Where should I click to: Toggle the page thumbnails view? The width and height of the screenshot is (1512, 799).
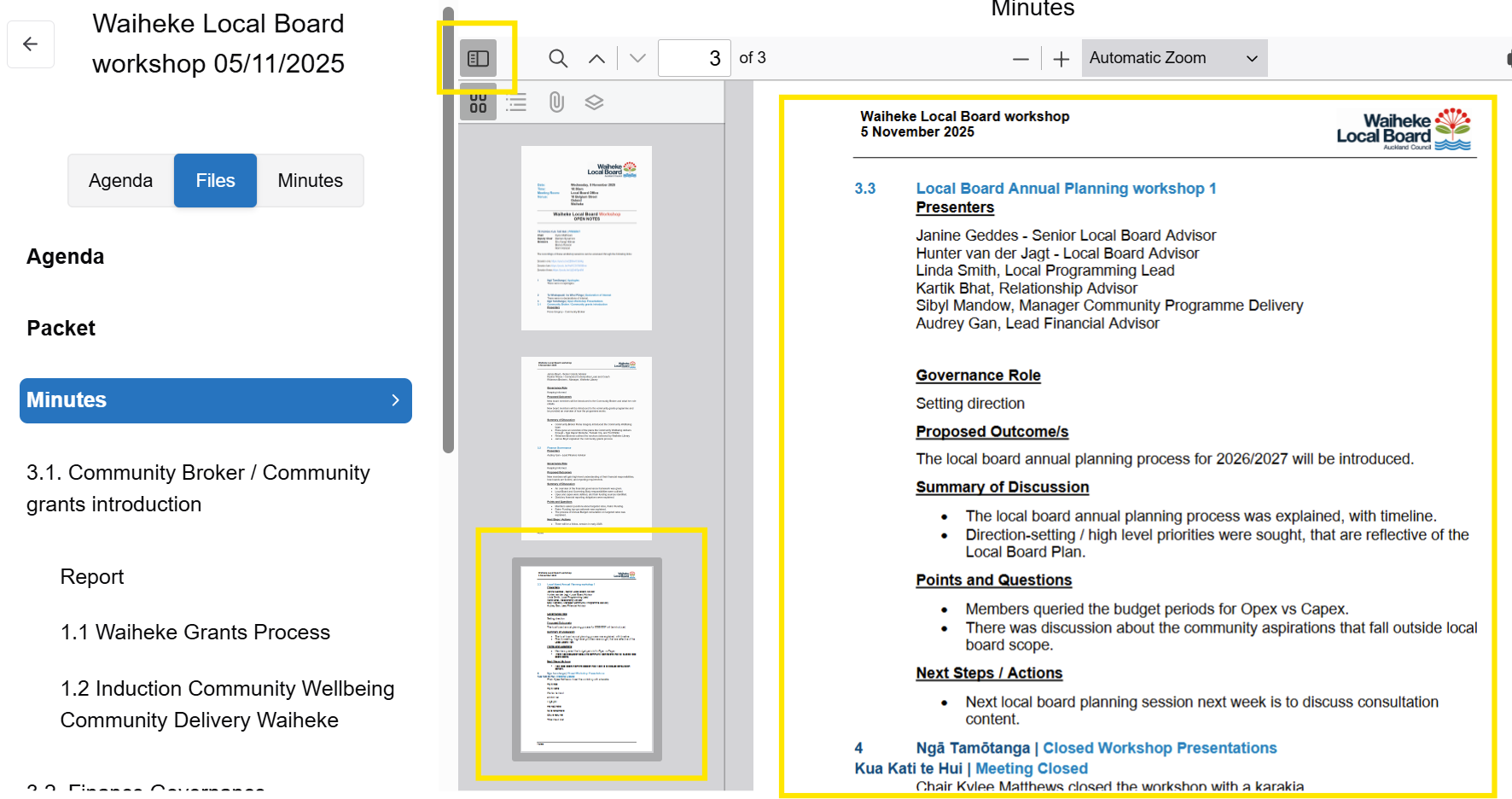479,102
